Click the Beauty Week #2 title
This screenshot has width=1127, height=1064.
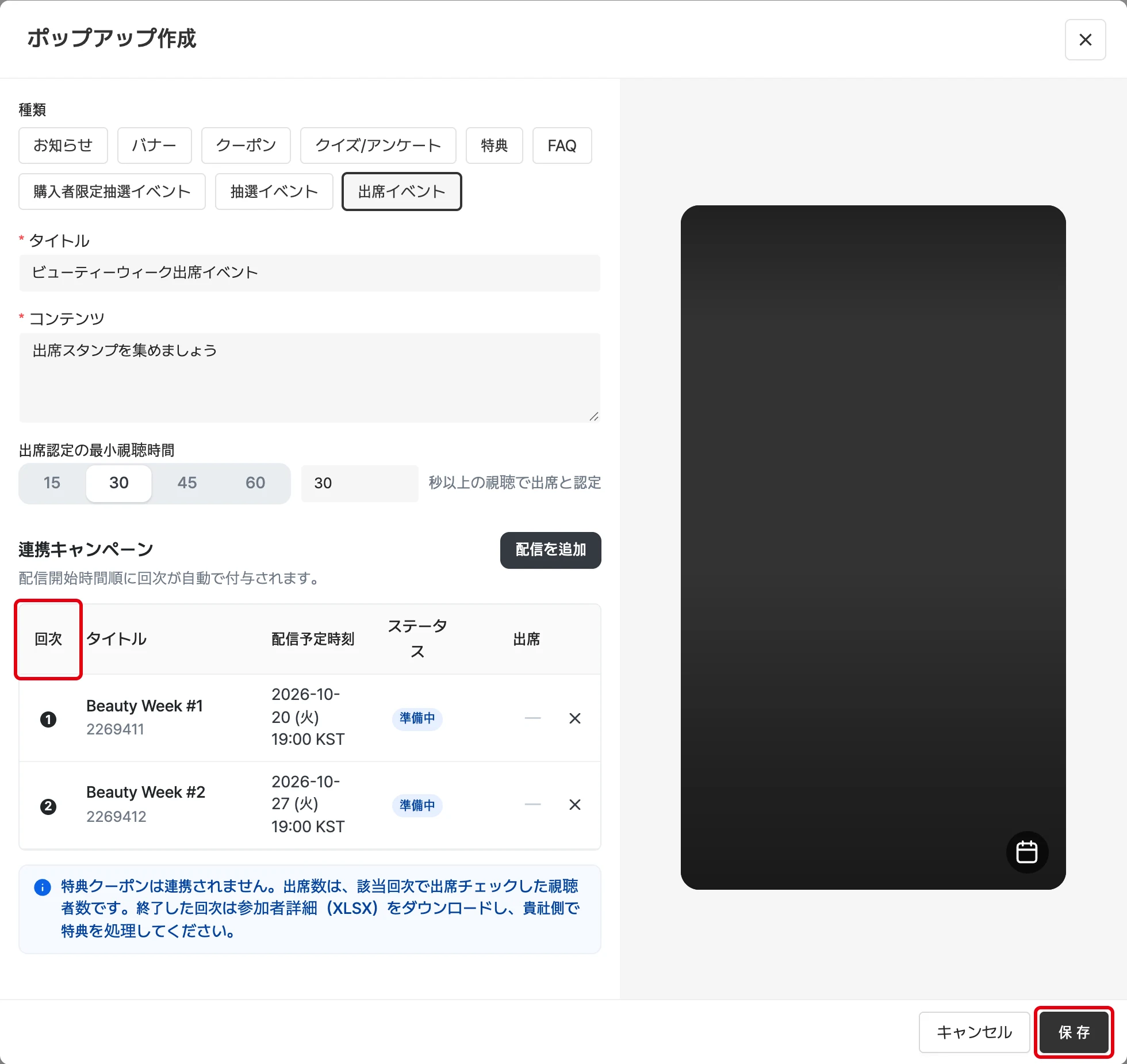pyautogui.click(x=146, y=793)
